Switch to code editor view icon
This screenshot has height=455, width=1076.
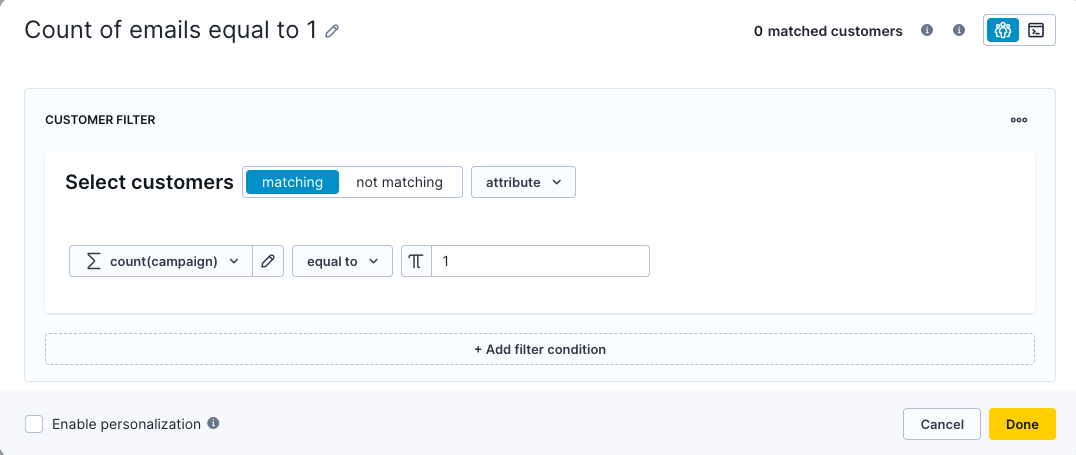click(x=1036, y=30)
